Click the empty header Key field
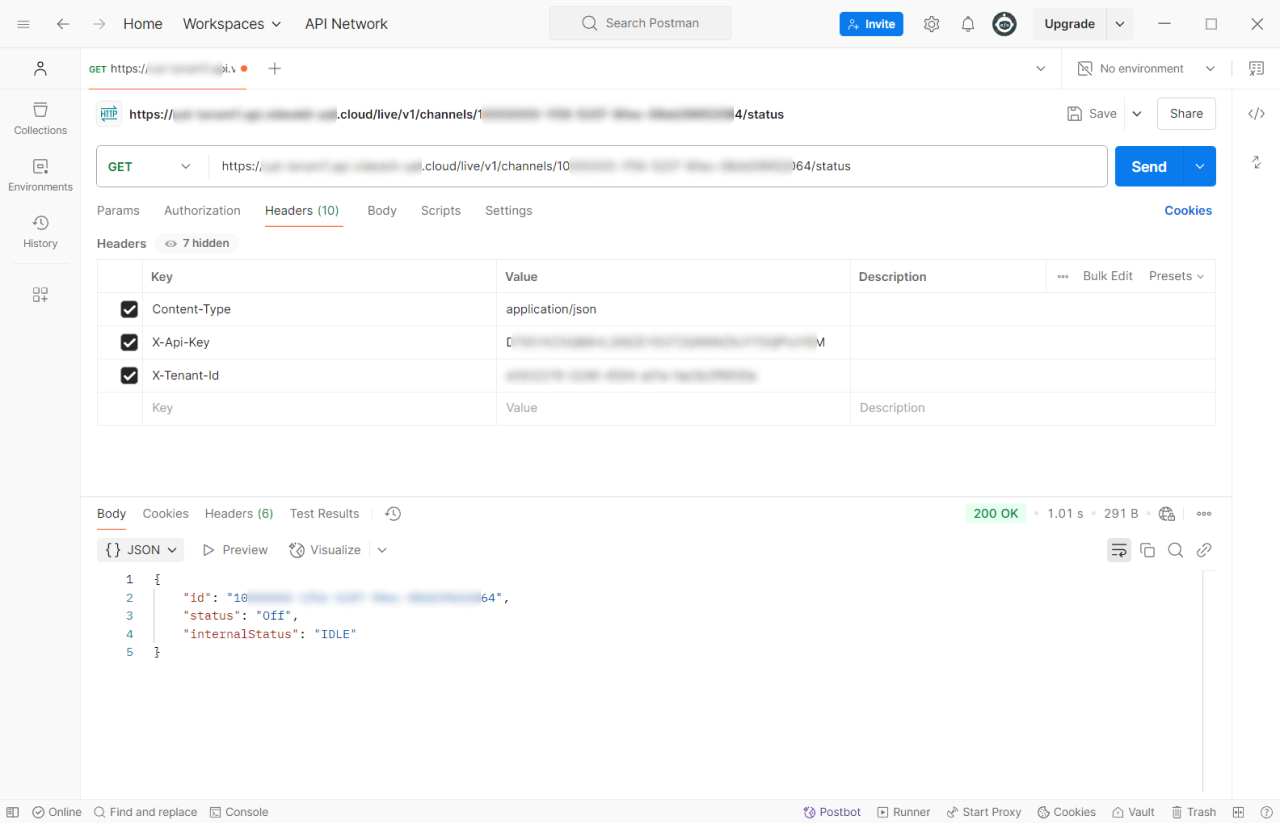This screenshot has width=1280, height=823. click(x=319, y=408)
